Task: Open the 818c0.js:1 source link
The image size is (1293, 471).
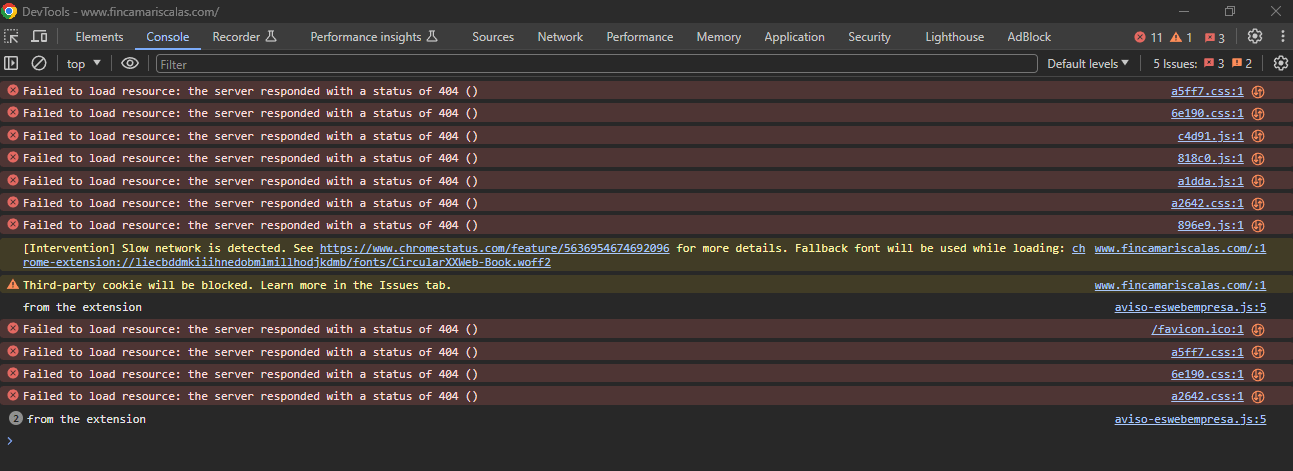Action: [1210, 158]
